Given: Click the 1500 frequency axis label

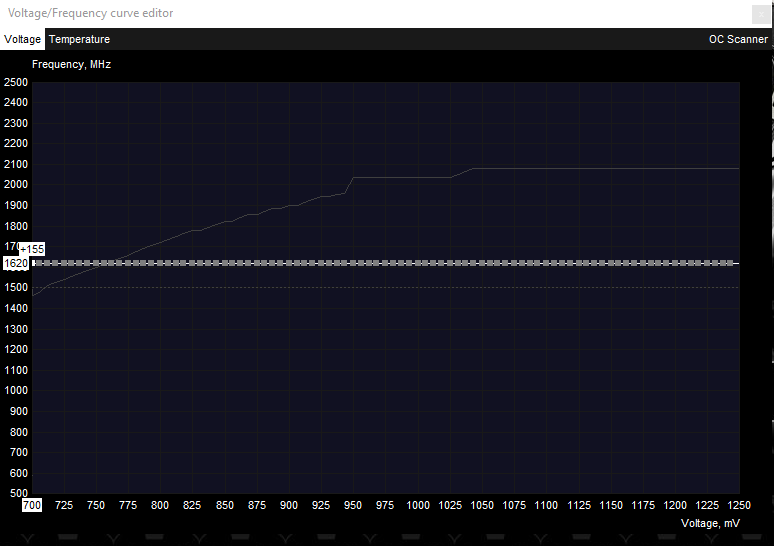Looking at the screenshot, I should click(16, 287).
